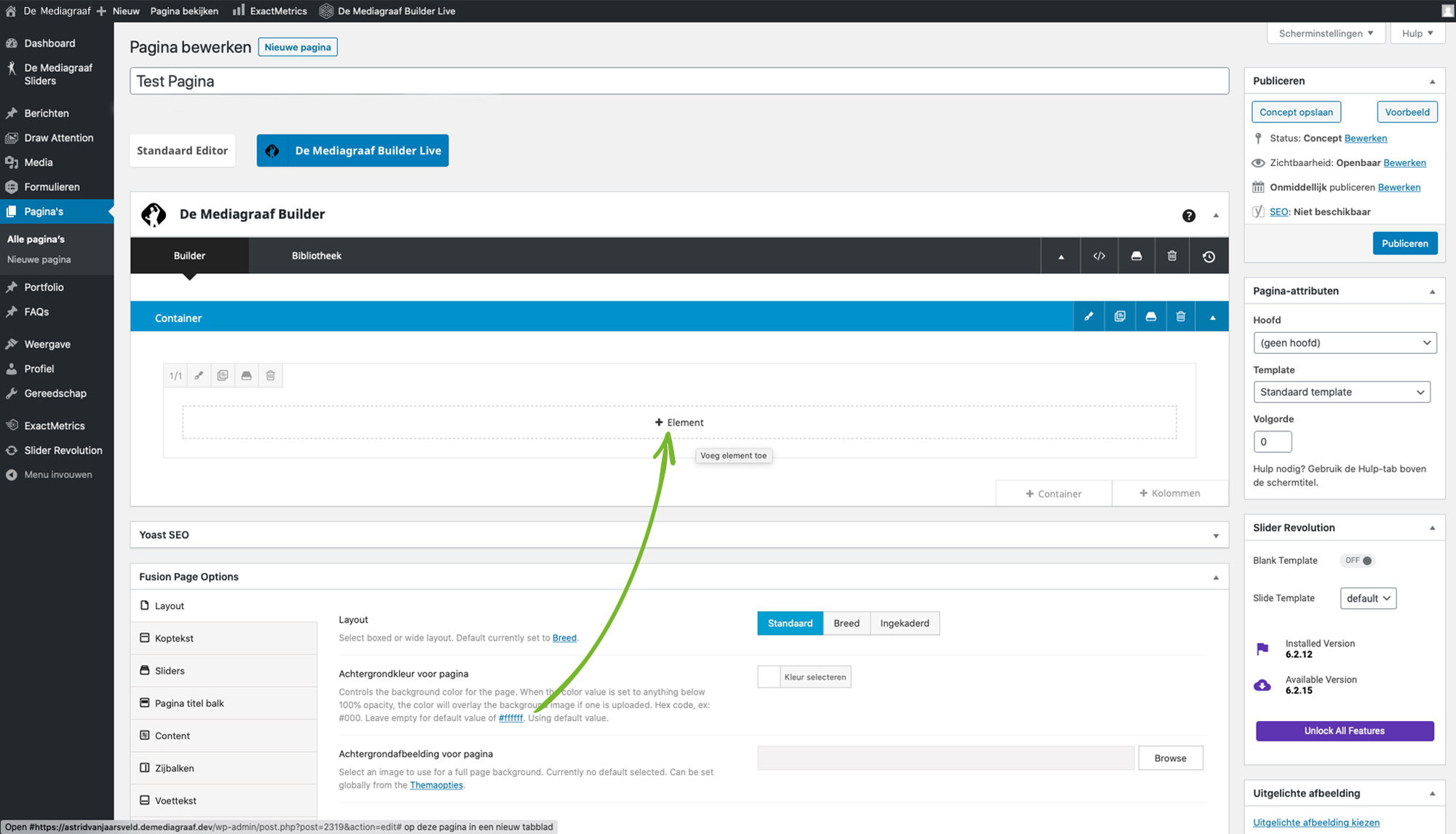Open Kopteksт options tab
This screenshot has height=834, width=1456.
point(174,639)
